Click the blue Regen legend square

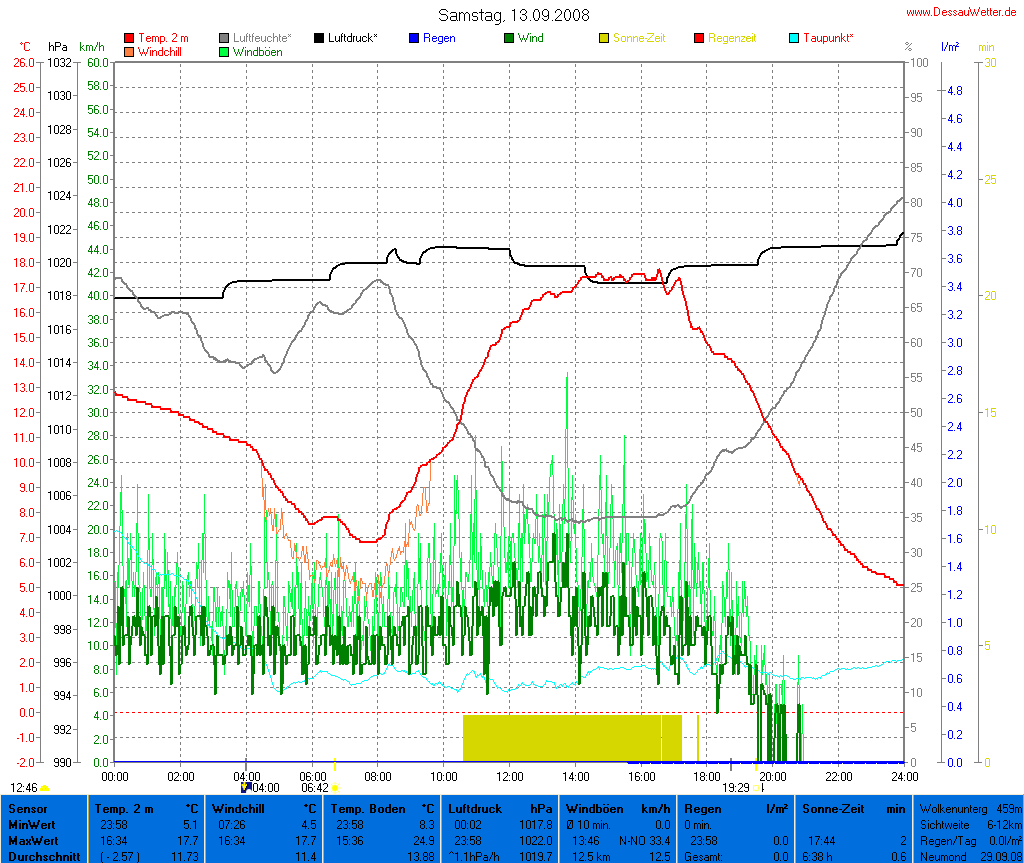(x=414, y=38)
